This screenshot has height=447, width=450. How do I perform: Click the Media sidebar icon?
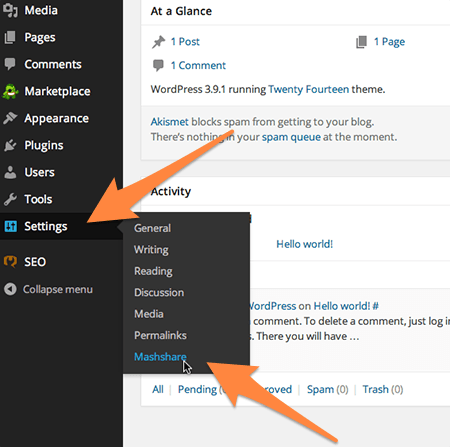[x=10, y=10]
